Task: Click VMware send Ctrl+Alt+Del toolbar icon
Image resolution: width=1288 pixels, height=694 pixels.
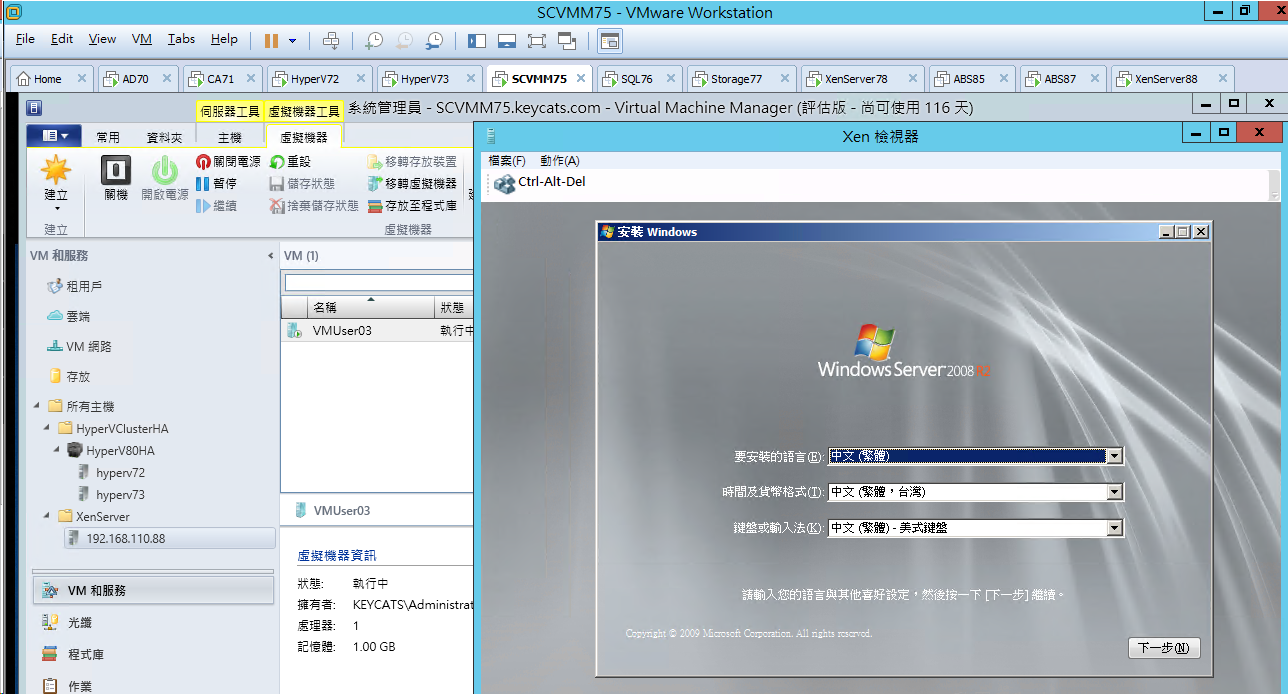Action: pyautogui.click(x=331, y=40)
